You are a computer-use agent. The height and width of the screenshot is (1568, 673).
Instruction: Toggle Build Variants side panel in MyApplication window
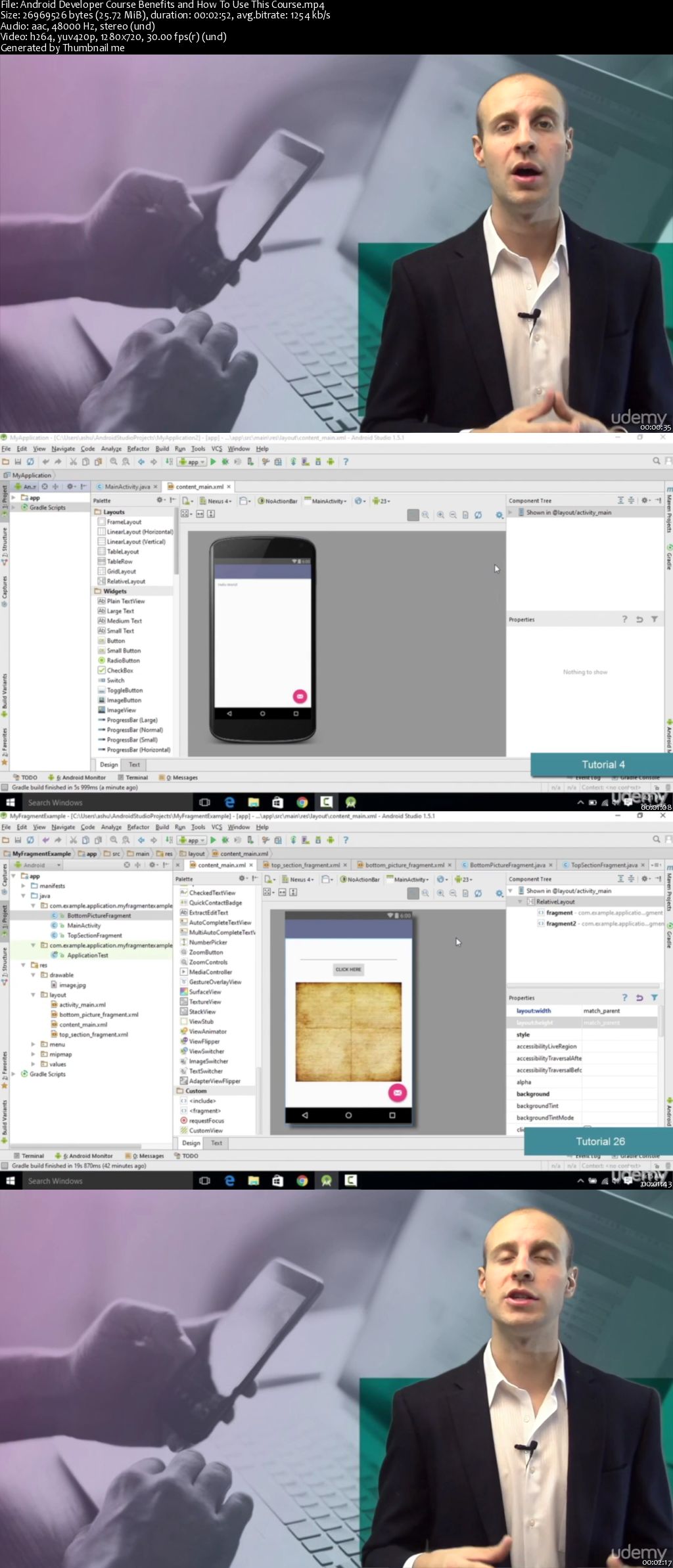point(5,695)
